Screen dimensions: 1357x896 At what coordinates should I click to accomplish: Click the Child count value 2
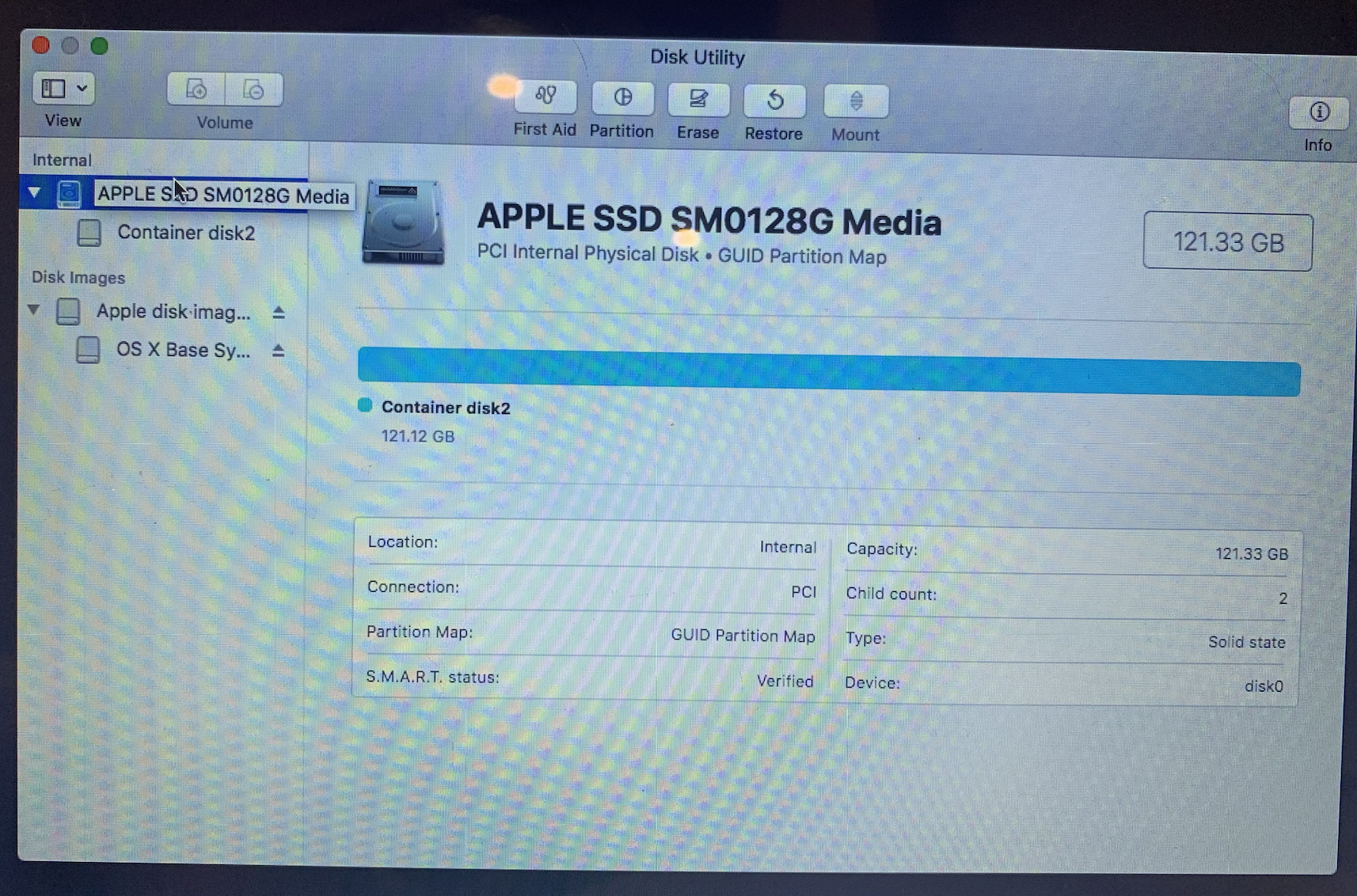click(1283, 598)
